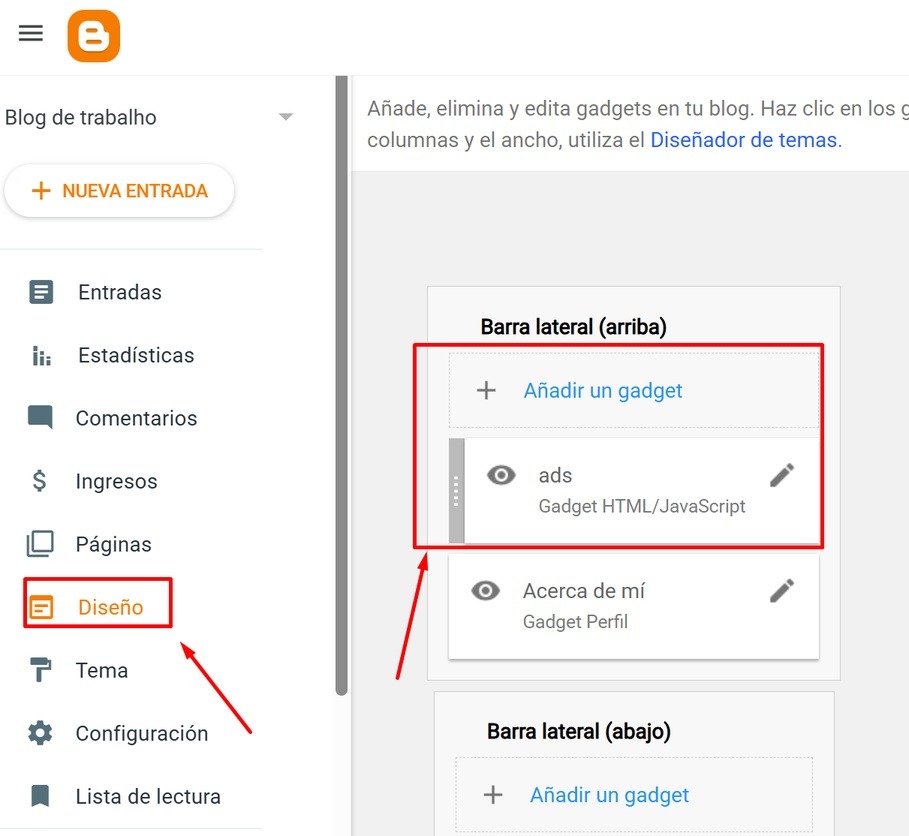Go to Estadísticas
909x836 pixels.
(x=136, y=355)
